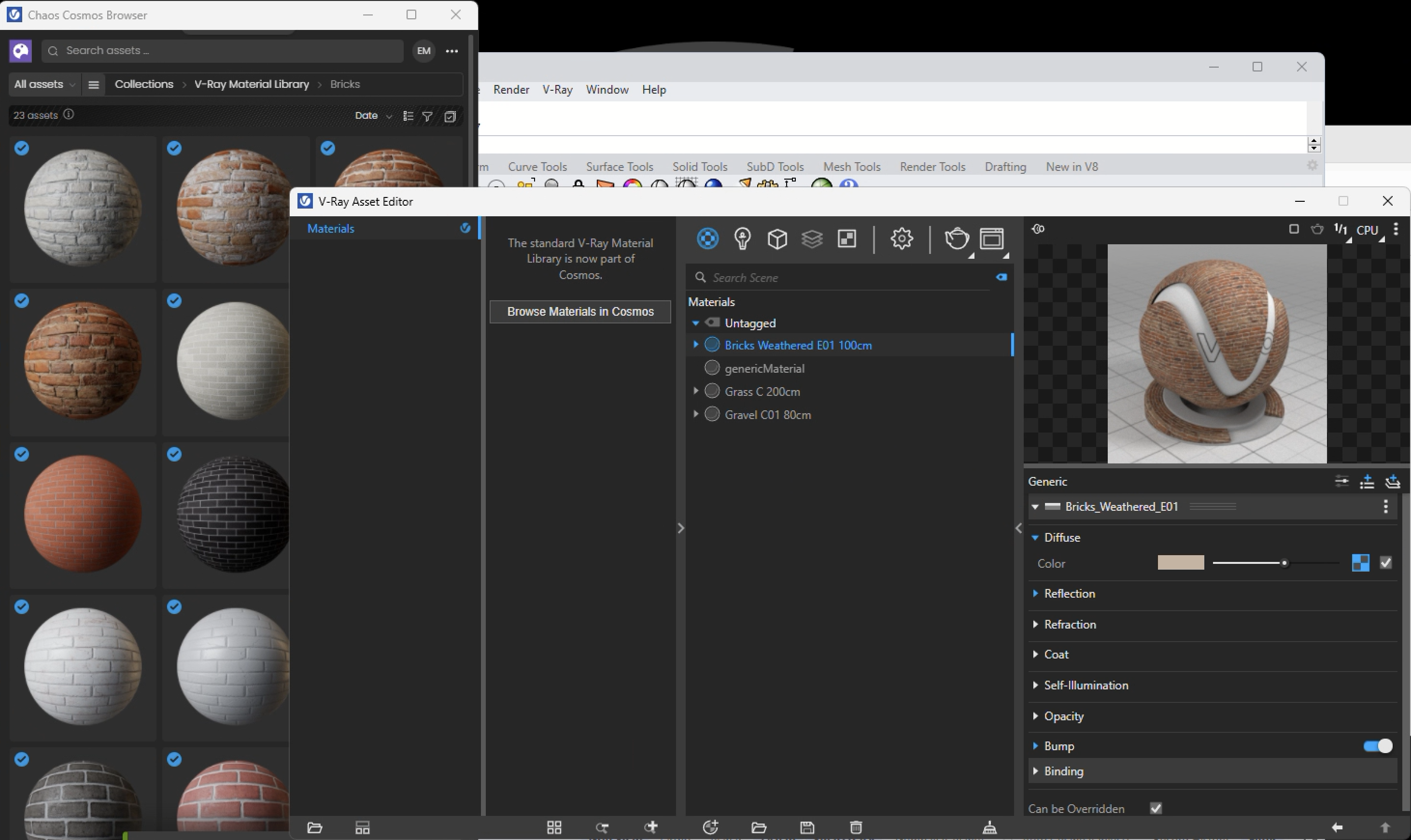Open the CPU render engine dropdown
The height and width of the screenshot is (840, 1411).
1369,230
